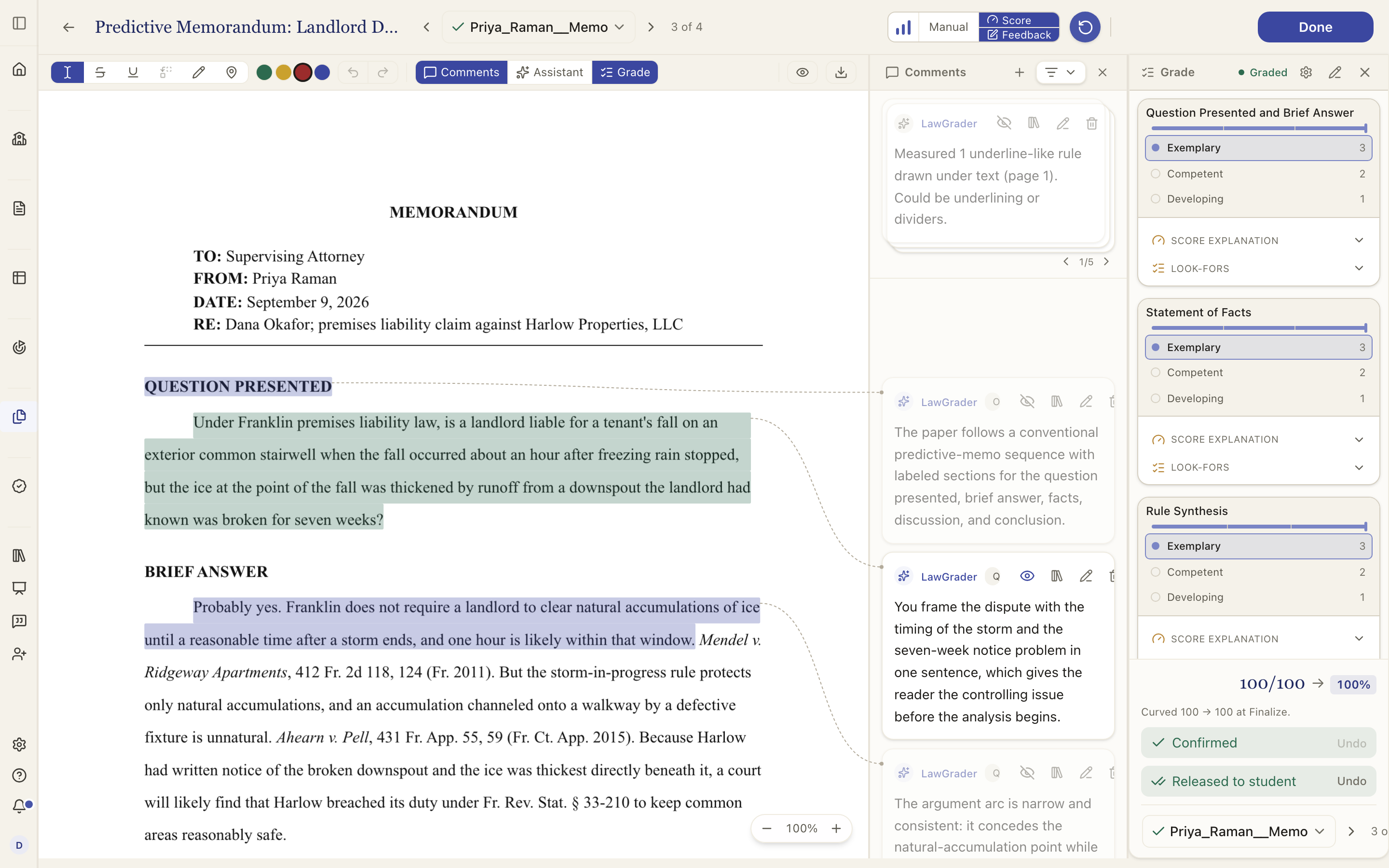Toggle visibility of paper-follows comment
Viewport: 1389px width, 868px height.
point(1027,401)
